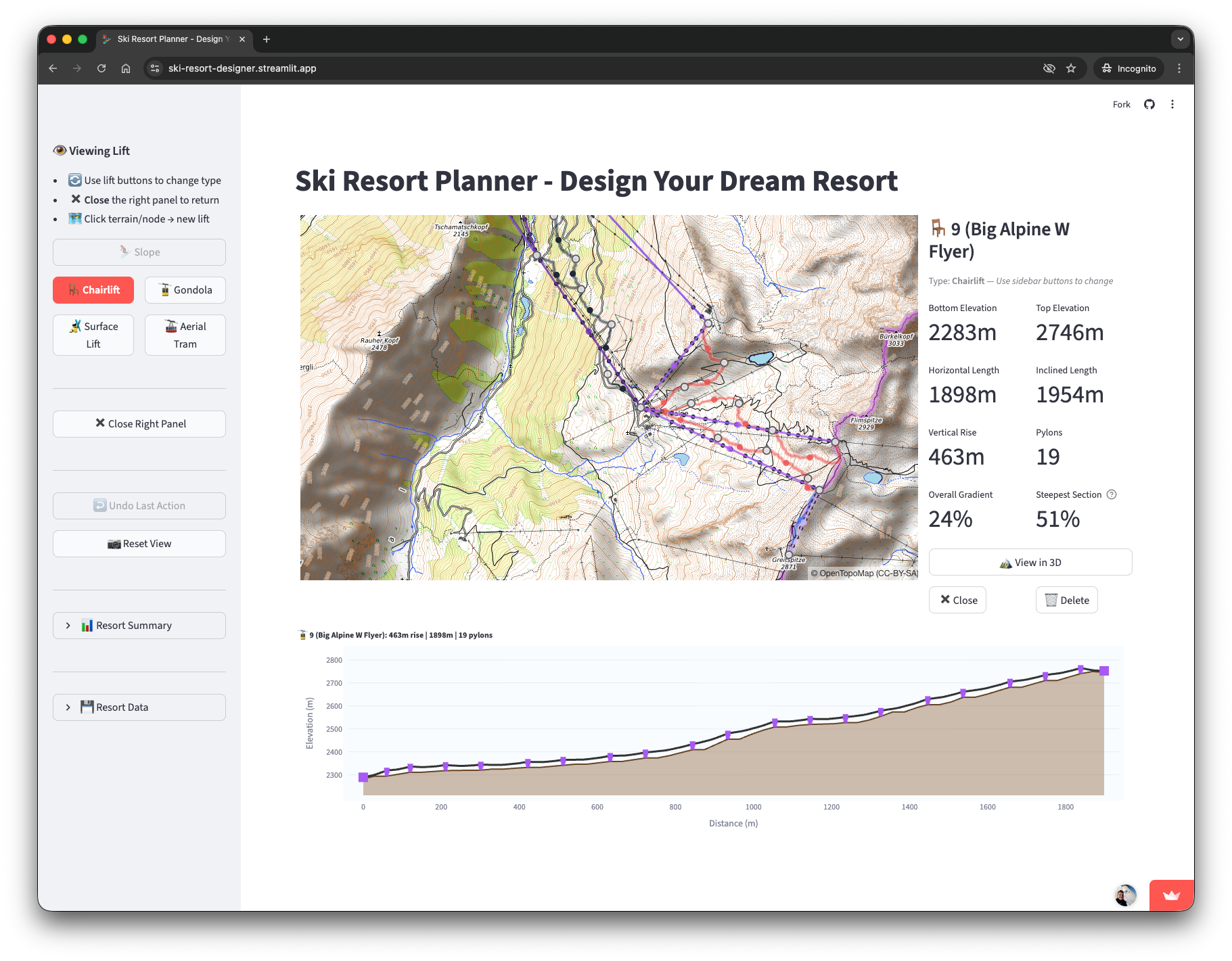Choose Surface Lift type
This screenshot has width=1232, height=961.
pos(93,335)
